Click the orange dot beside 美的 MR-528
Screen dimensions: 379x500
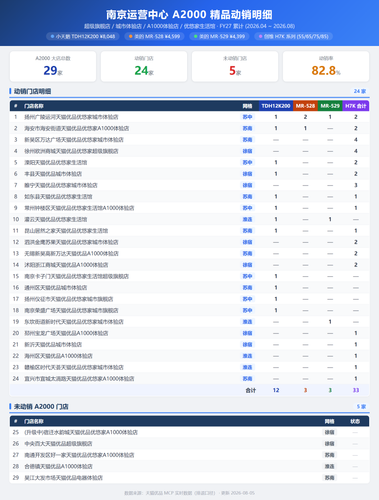[131, 36]
